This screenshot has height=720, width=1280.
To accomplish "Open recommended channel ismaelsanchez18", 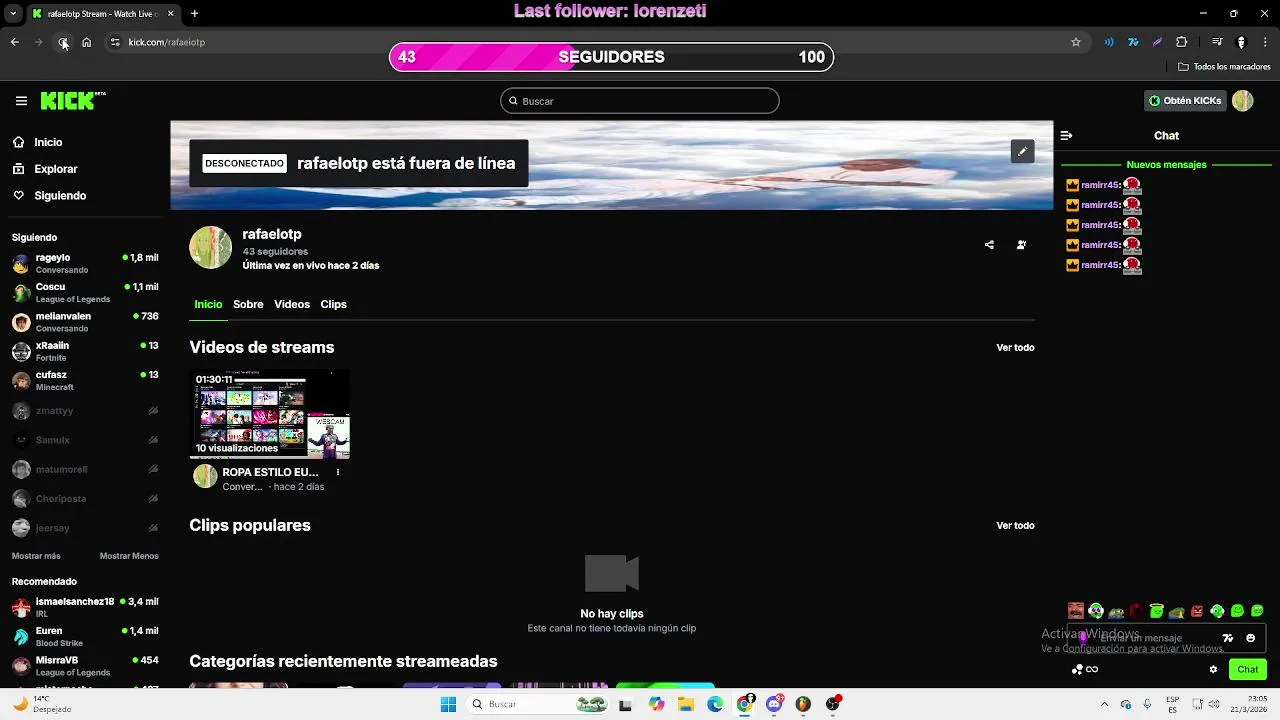I will pyautogui.click(x=85, y=607).
